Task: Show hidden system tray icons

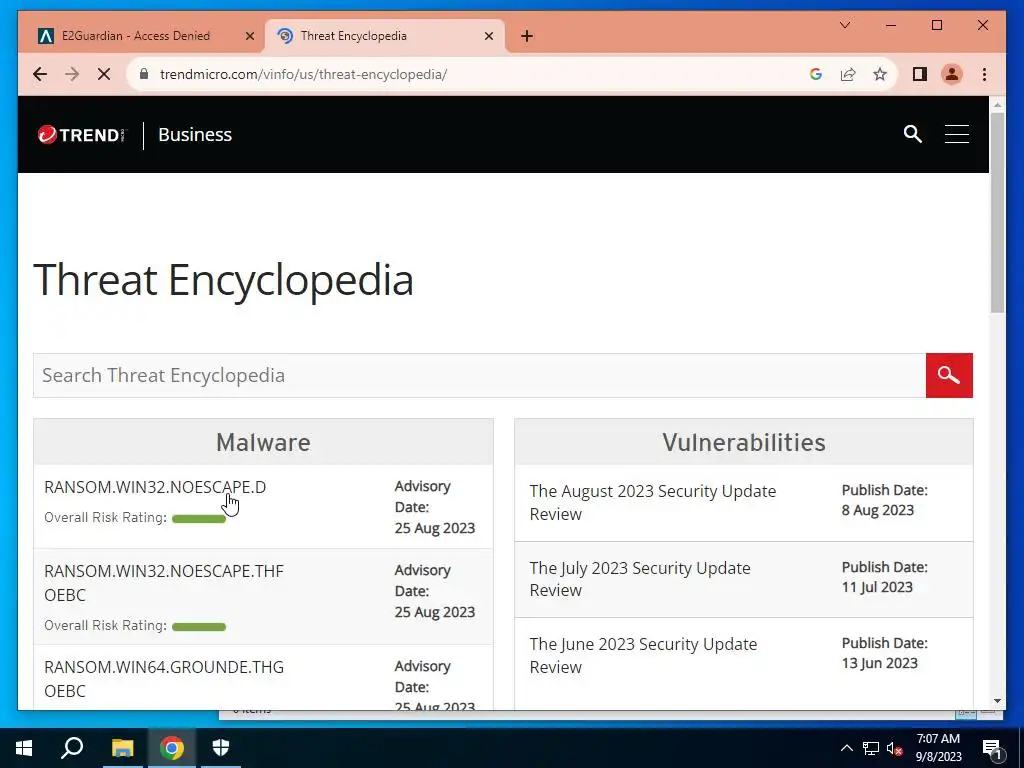Action: (x=846, y=748)
